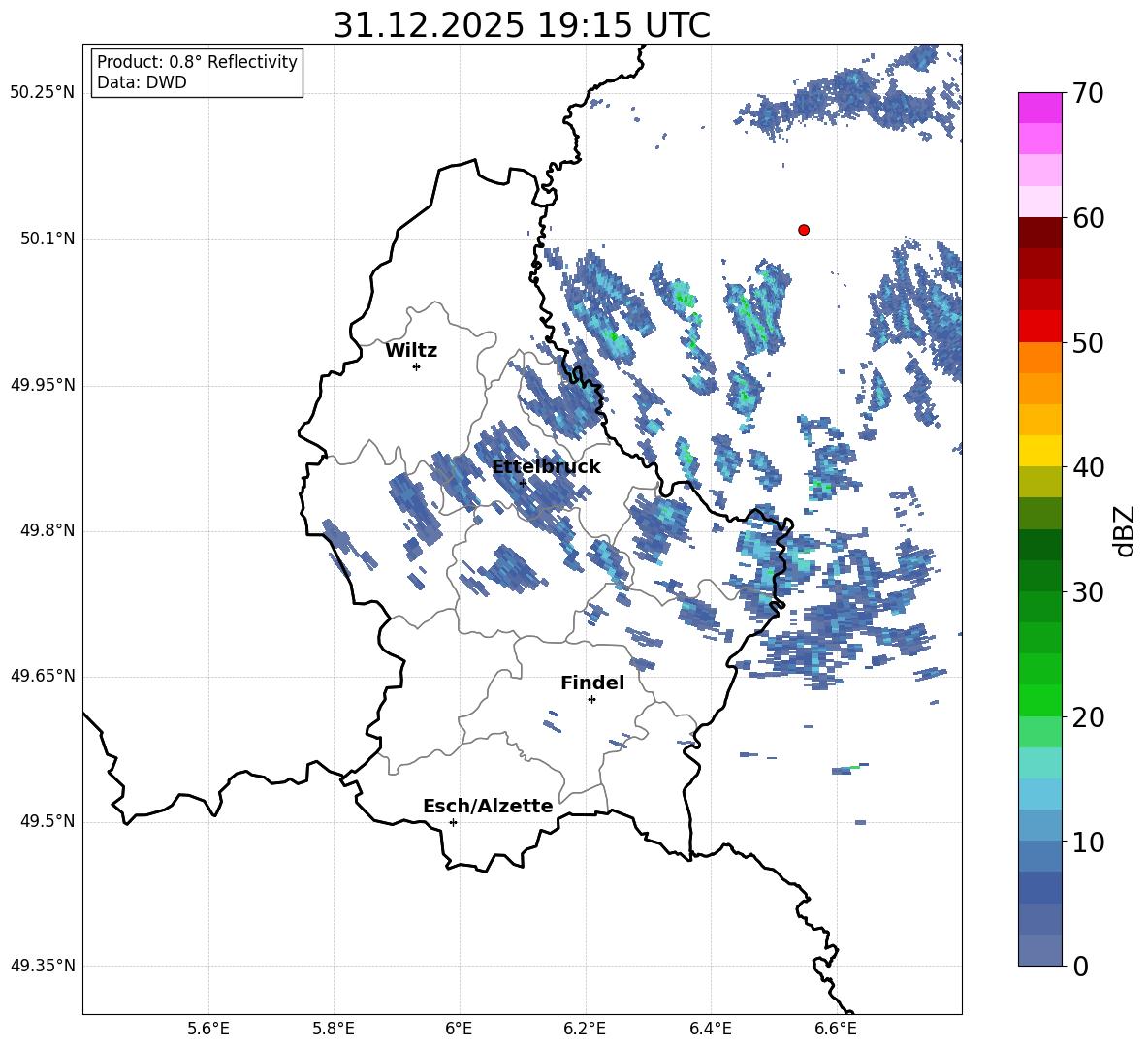1148x1048 pixels.
Task: Click the 6.2°E longitude label
Action: click(585, 1029)
